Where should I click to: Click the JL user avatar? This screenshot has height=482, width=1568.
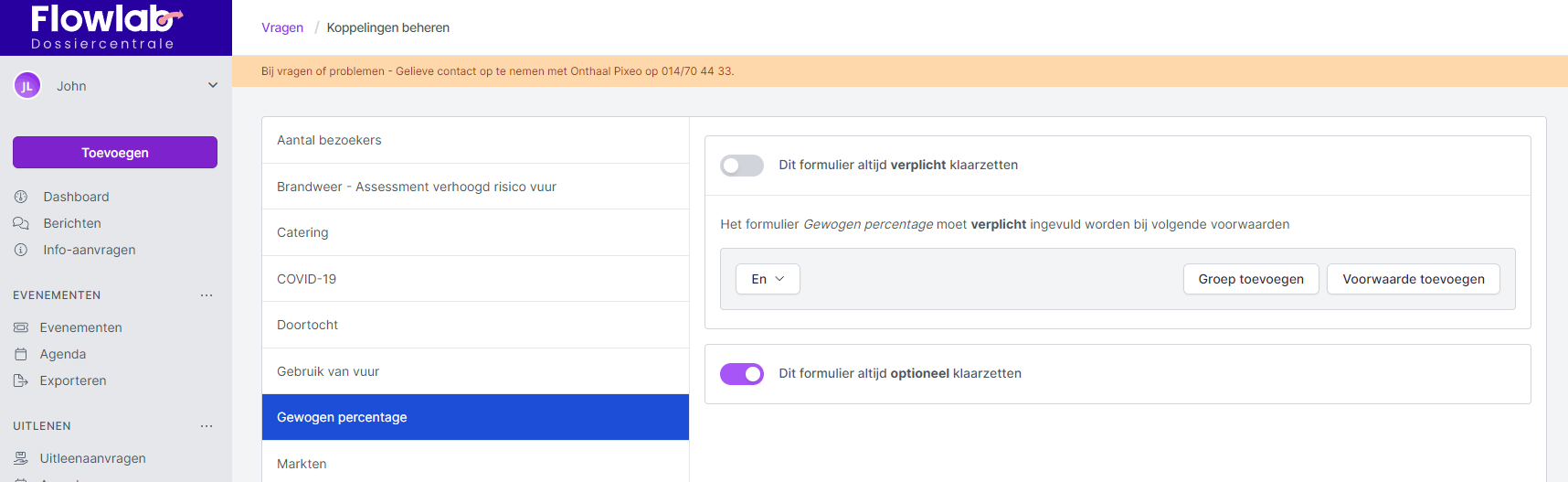pyautogui.click(x=27, y=86)
